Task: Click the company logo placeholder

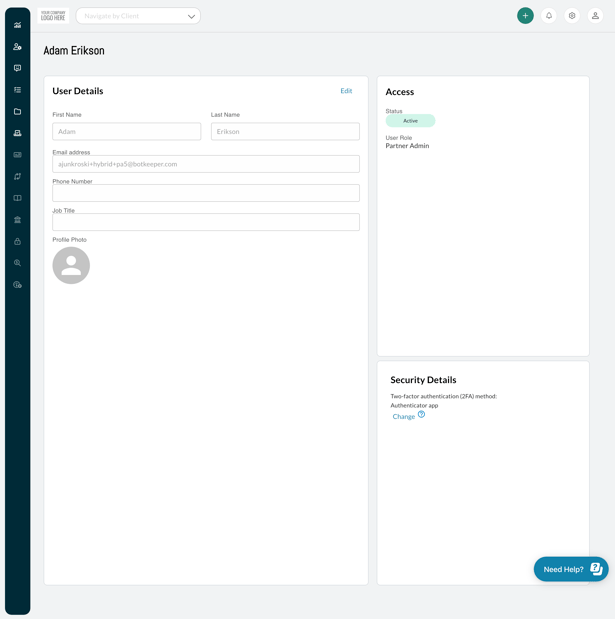Action: 53,16
